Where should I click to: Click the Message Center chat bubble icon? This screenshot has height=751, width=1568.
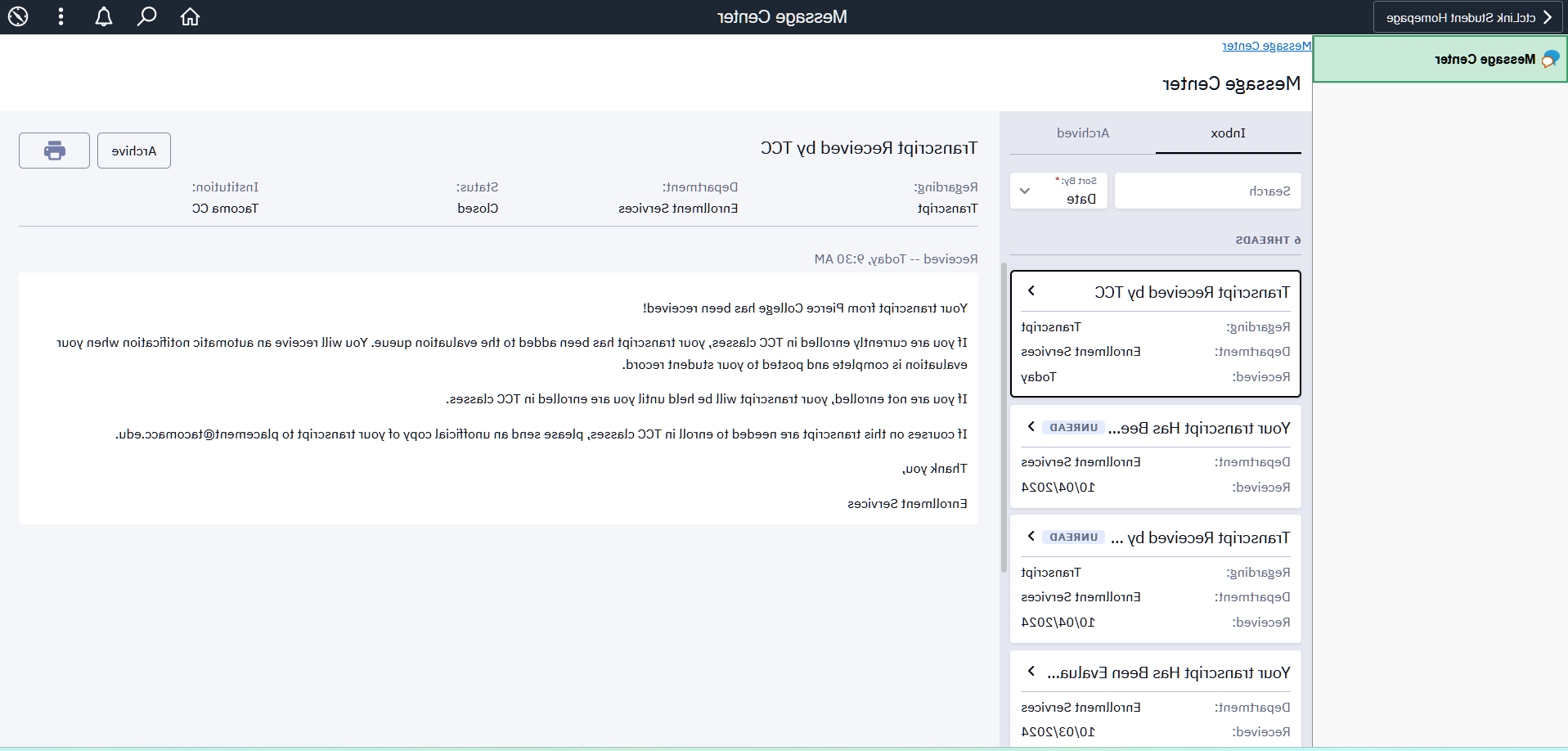(x=1550, y=59)
